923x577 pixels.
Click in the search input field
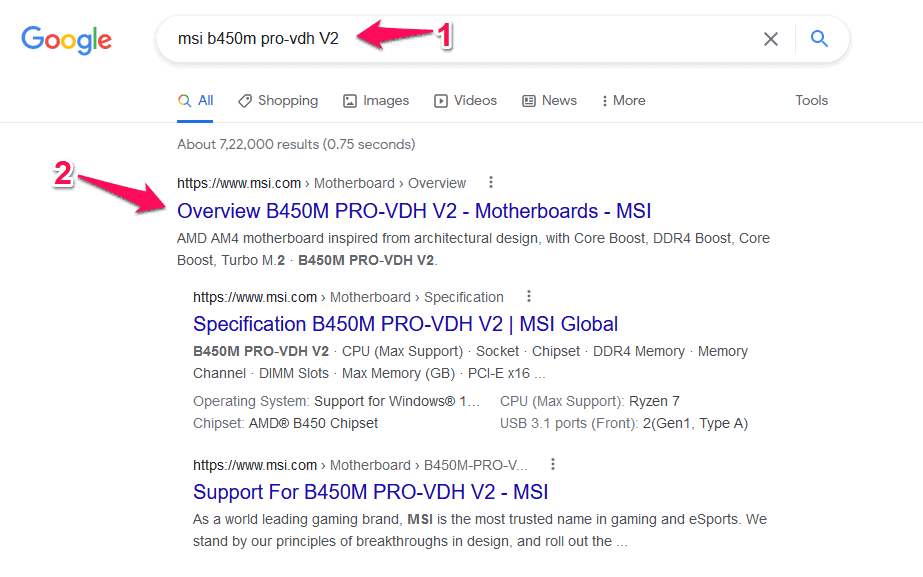[x=550, y=39]
